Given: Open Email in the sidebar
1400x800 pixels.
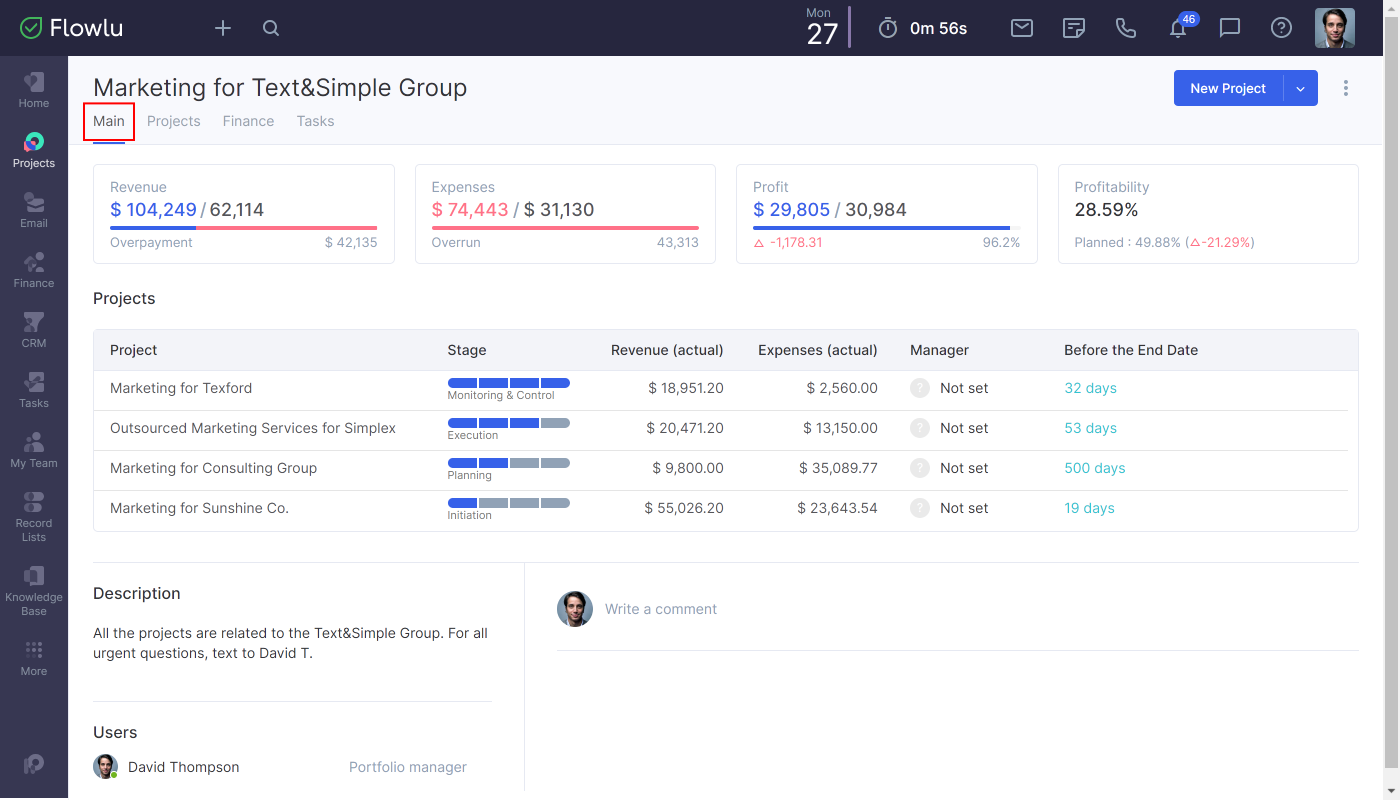Looking at the screenshot, I should point(34,210).
